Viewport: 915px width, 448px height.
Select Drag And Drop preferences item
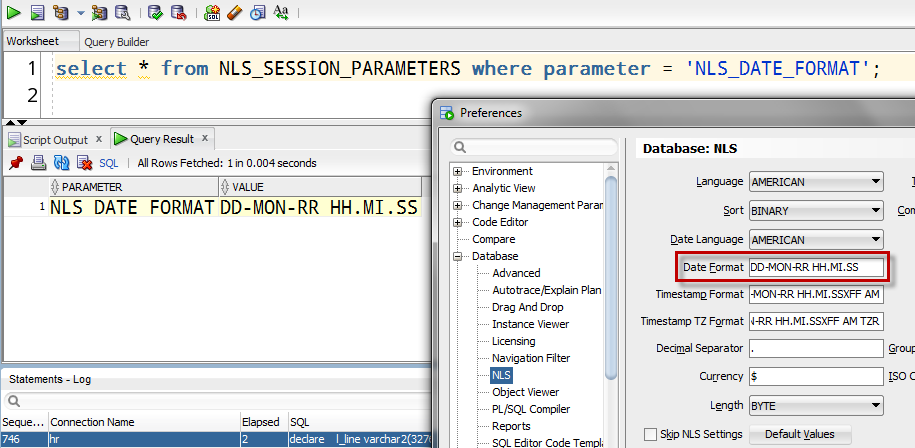[528, 307]
